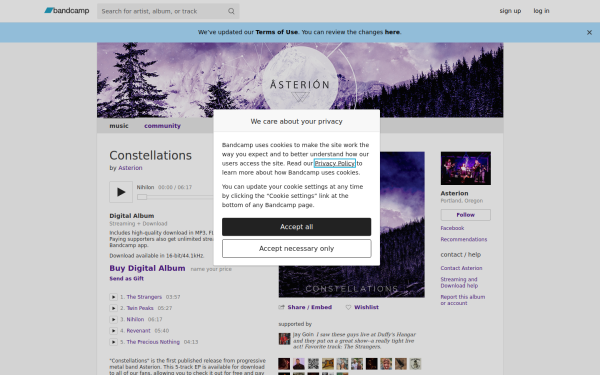
Task: Dismiss the Terms of Use banner
Action: point(589,33)
